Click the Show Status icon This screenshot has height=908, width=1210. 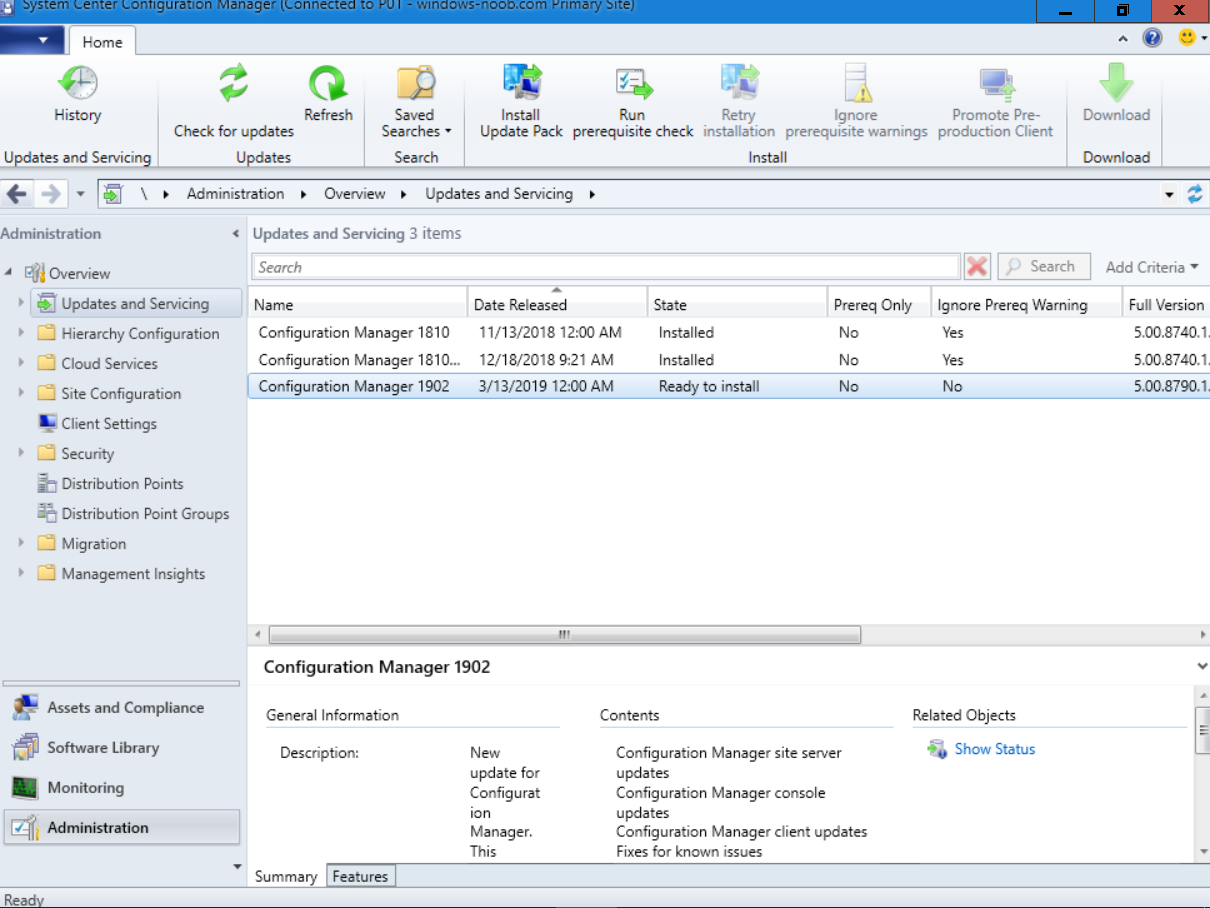937,749
